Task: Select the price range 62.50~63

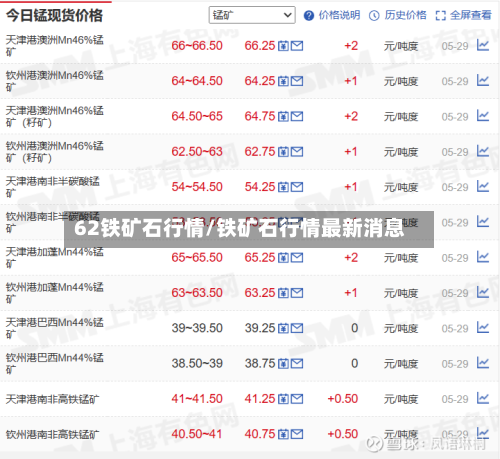Action: click(197, 152)
